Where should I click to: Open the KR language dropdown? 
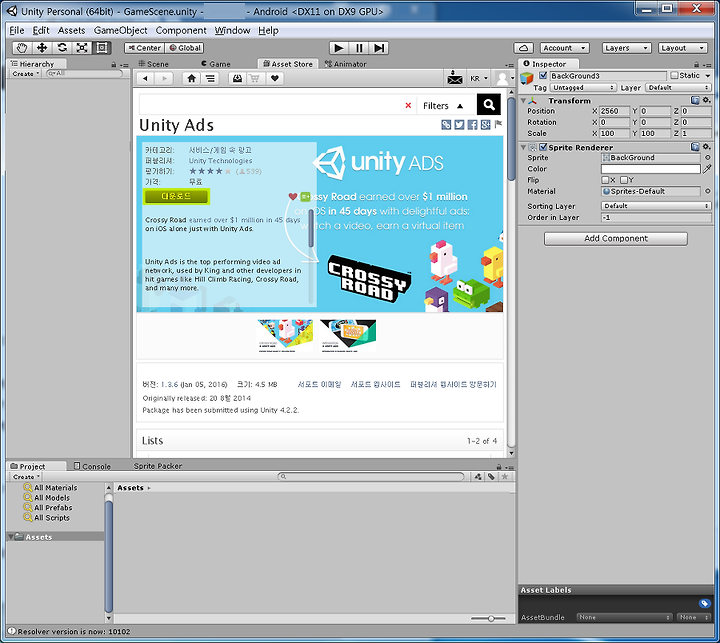(x=478, y=79)
